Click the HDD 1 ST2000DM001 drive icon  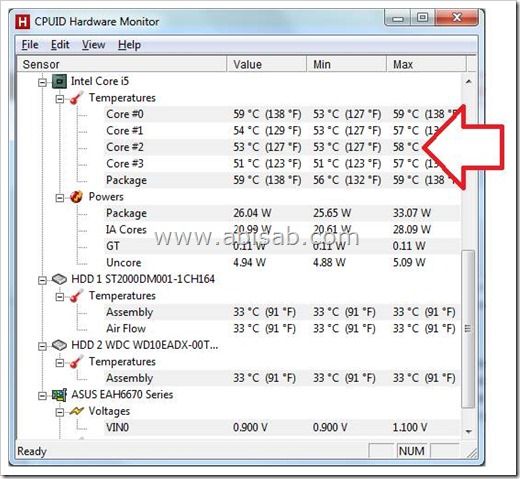60,279
